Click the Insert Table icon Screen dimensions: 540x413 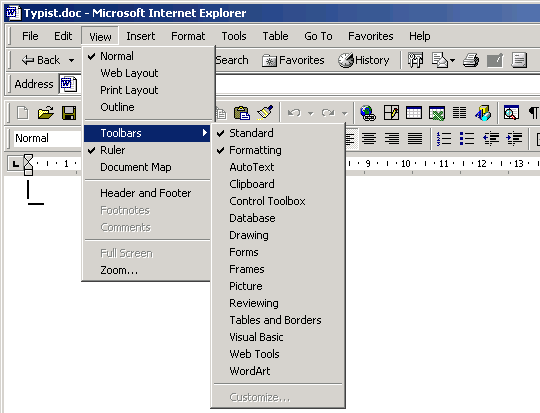pos(414,113)
